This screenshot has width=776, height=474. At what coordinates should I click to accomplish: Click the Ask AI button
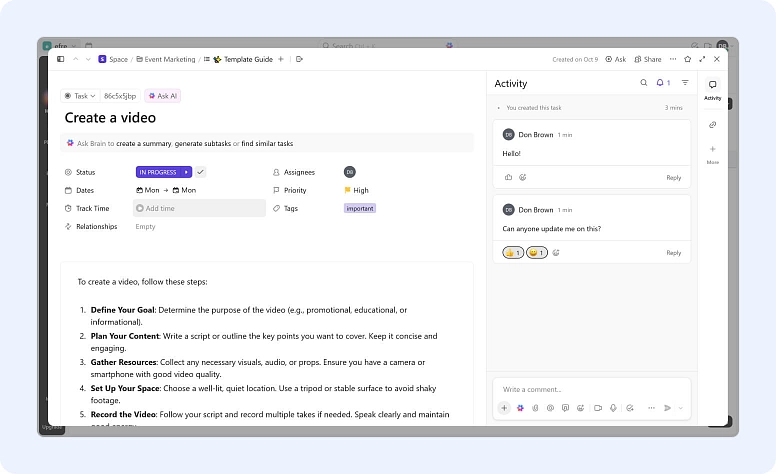pos(163,96)
